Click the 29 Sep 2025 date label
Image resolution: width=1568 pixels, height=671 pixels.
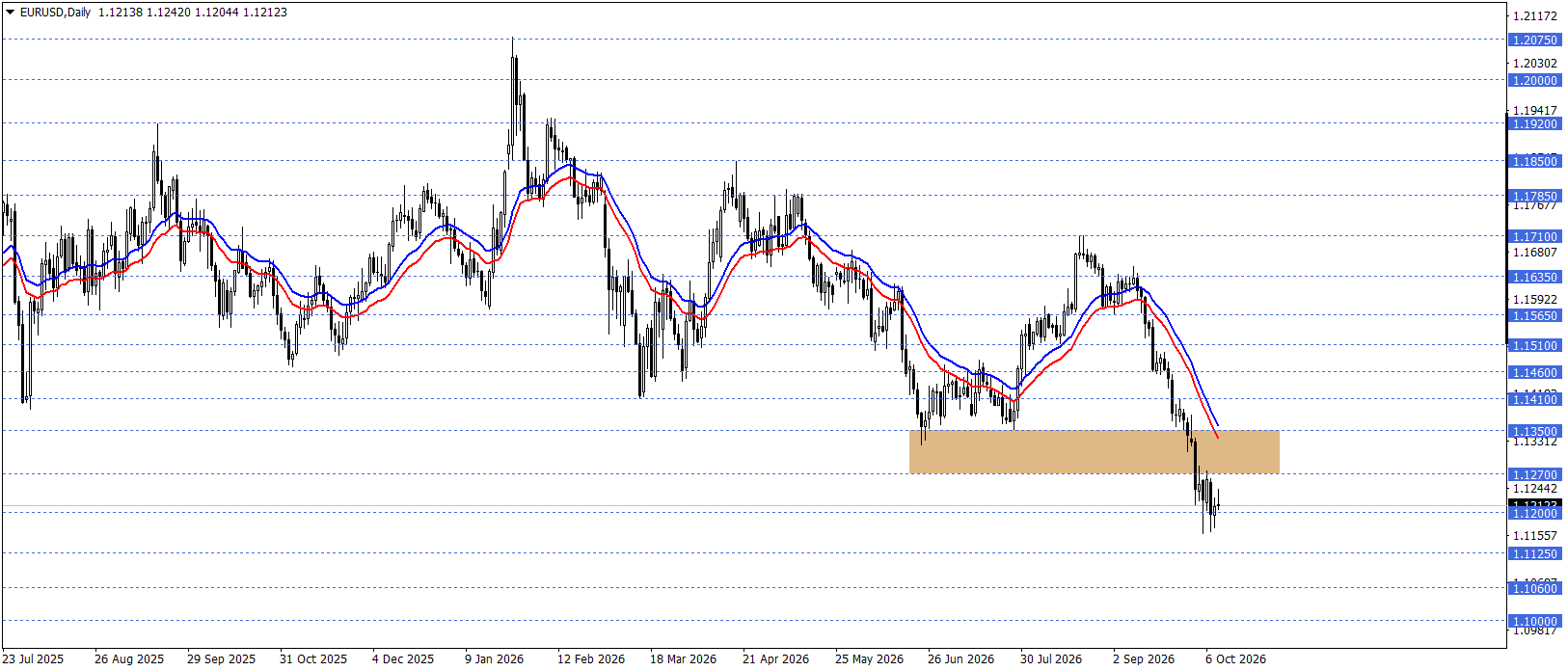[222, 659]
